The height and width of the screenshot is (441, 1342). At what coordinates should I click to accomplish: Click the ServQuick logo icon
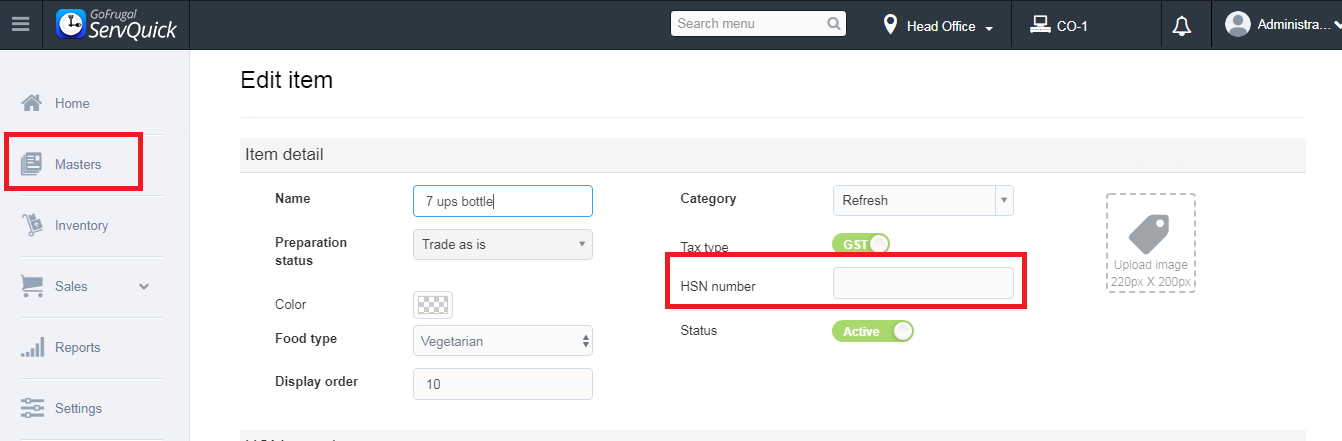coord(70,24)
